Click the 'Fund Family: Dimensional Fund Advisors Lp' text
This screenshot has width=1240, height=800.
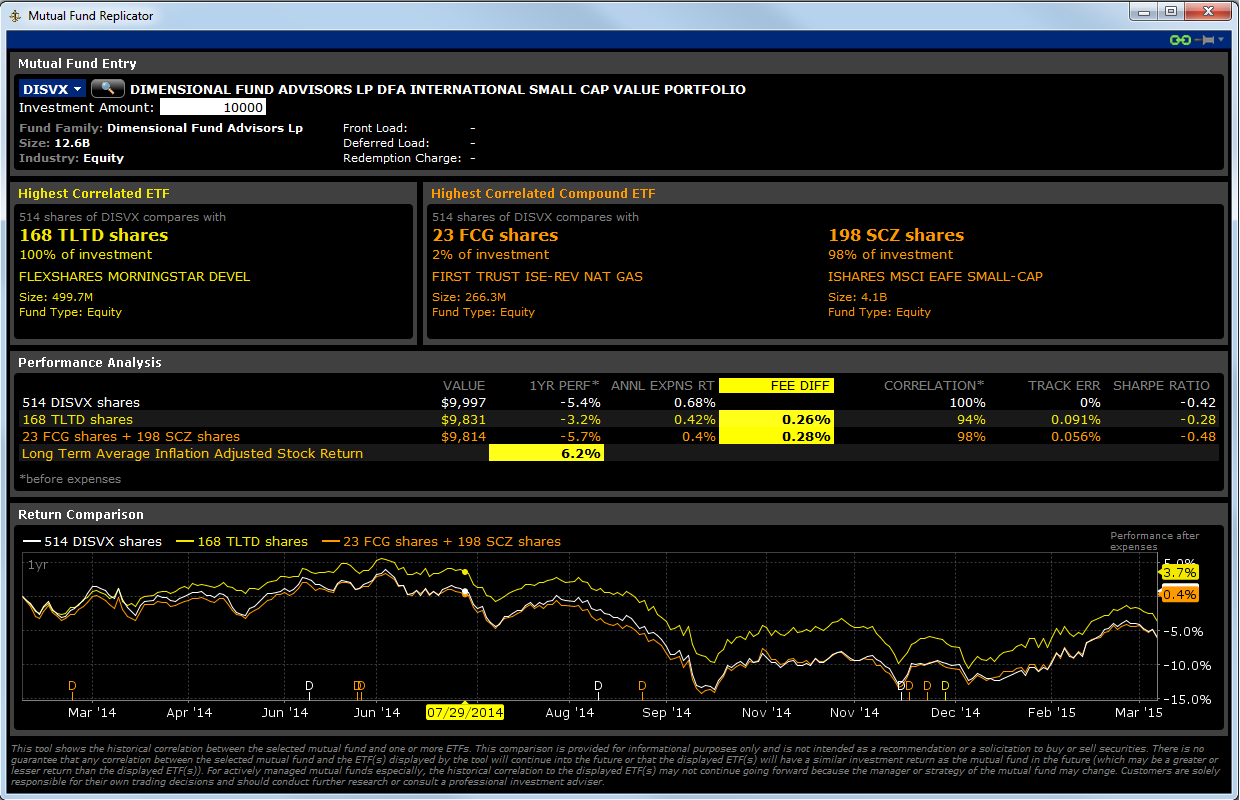coord(161,128)
